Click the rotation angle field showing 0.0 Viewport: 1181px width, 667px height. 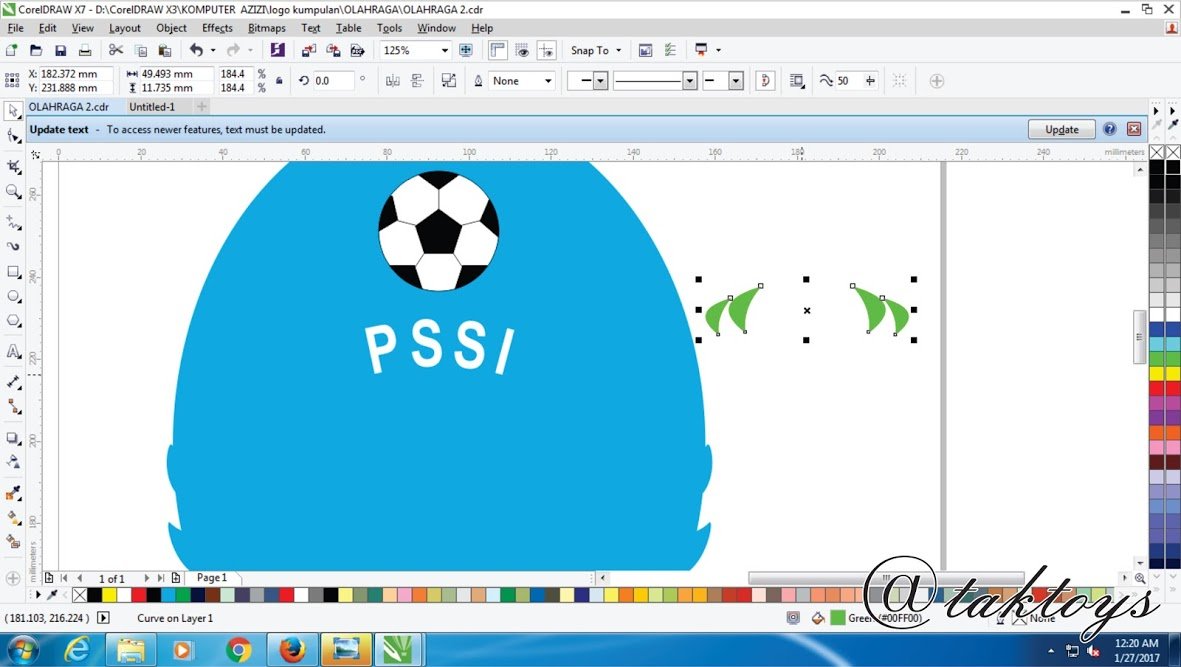332,81
